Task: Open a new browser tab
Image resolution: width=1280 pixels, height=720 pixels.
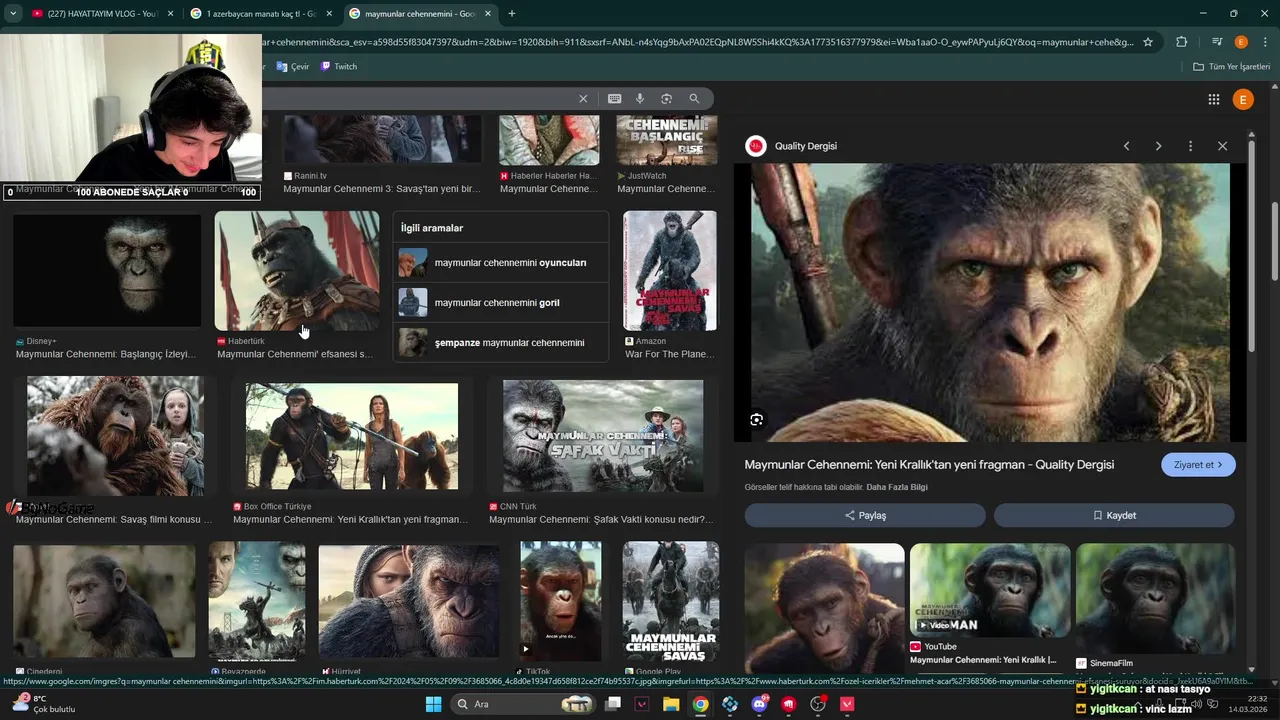Action: click(x=512, y=14)
